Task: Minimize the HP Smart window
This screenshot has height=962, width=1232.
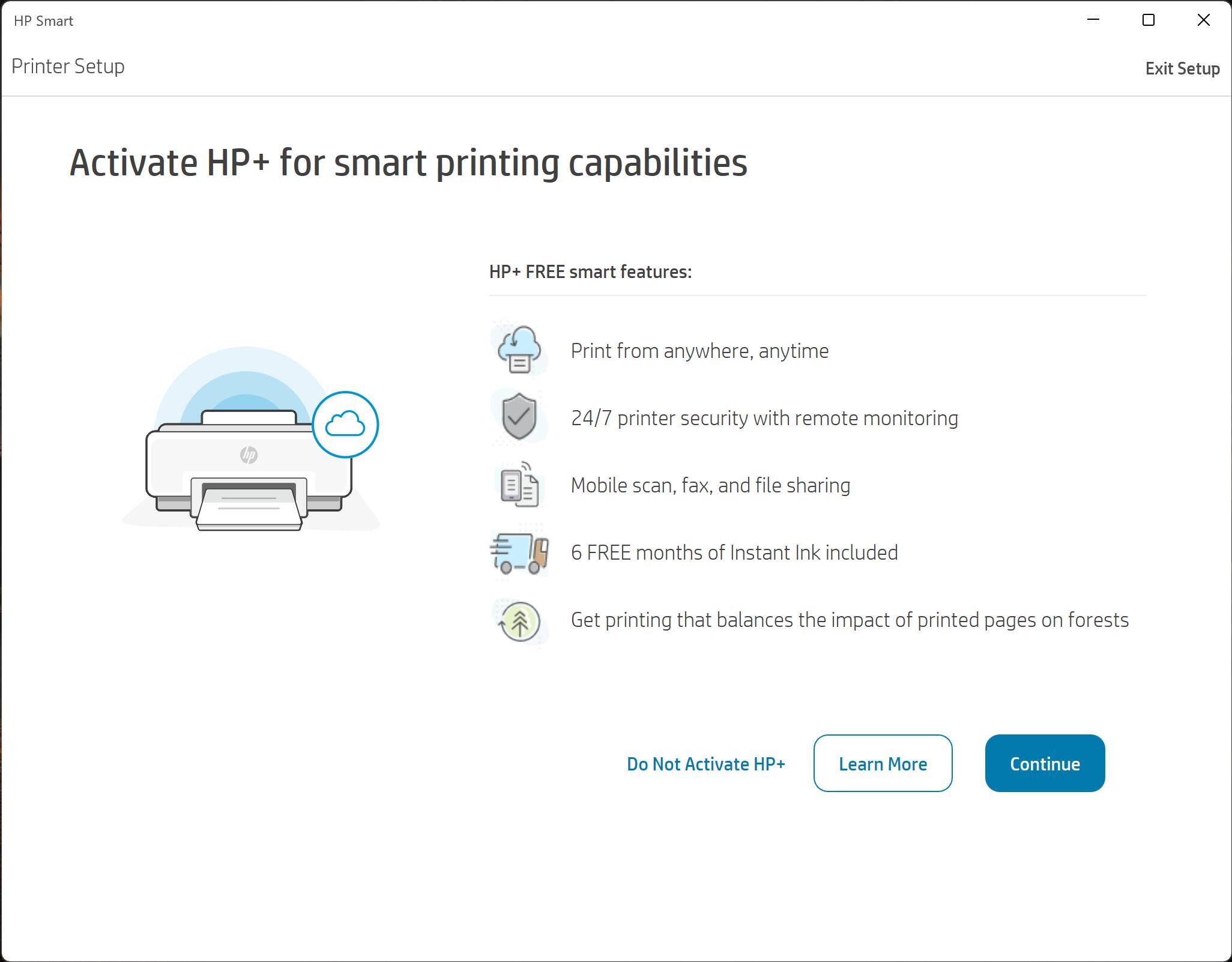Action: tap(1093, 20)
